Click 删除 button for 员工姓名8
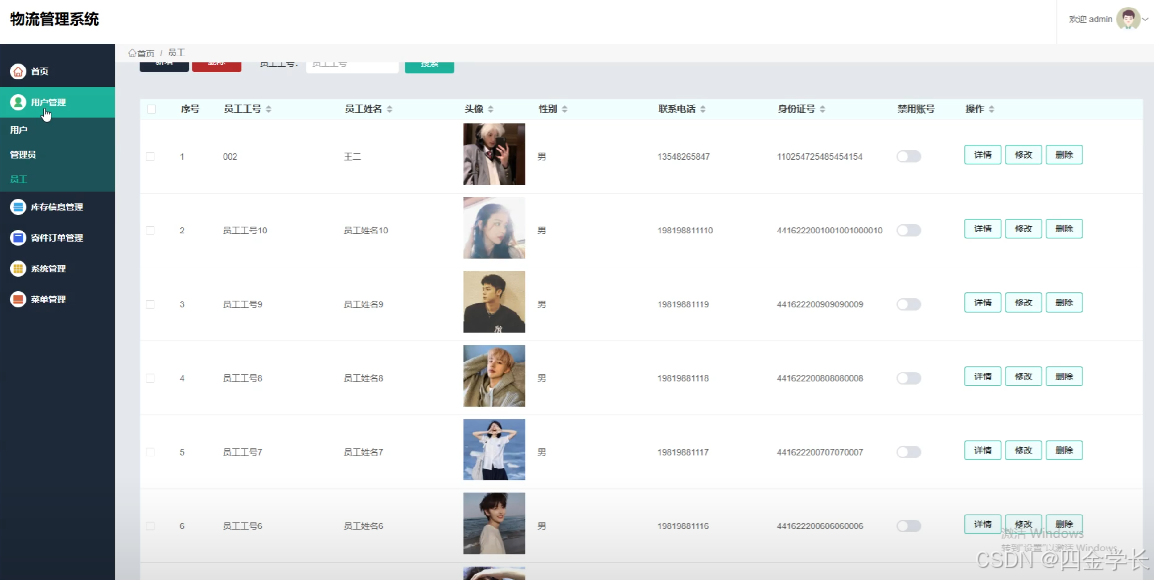1154x580 pixels. [1064, 376]
